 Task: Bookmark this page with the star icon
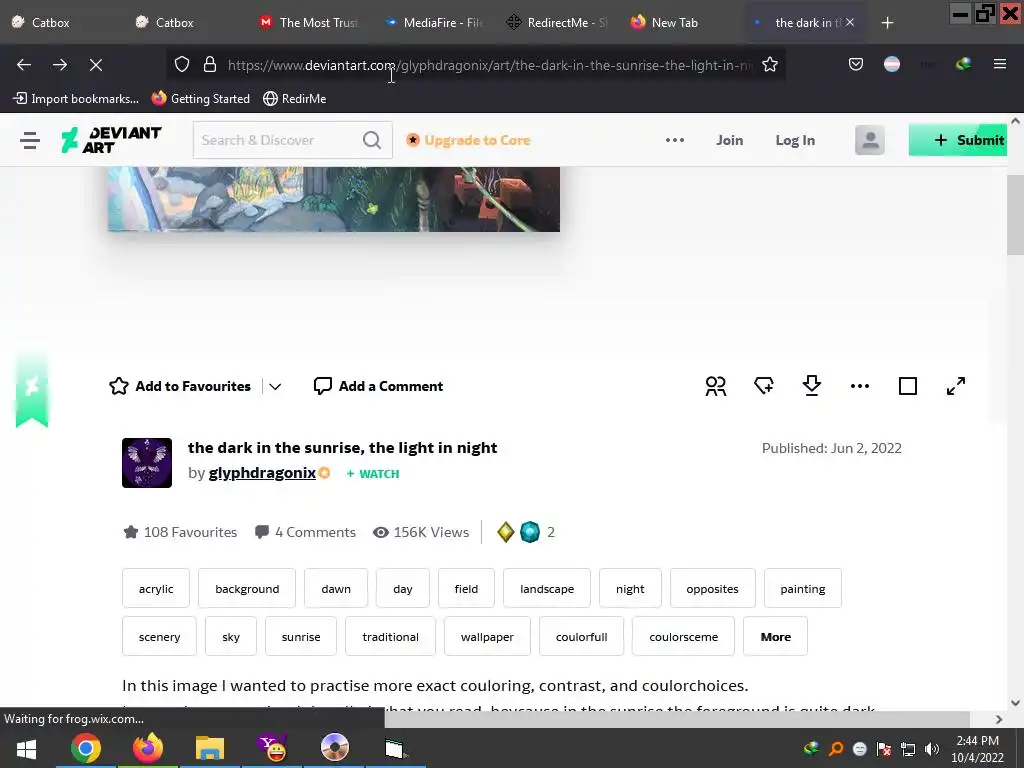pyautogui.click(x=770, y=64)
